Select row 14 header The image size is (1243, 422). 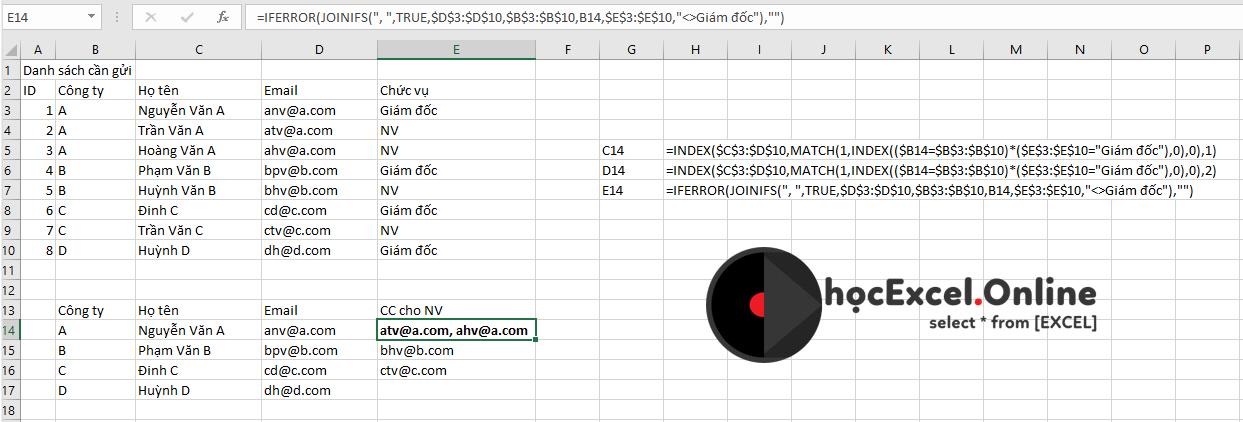[10, 330]
